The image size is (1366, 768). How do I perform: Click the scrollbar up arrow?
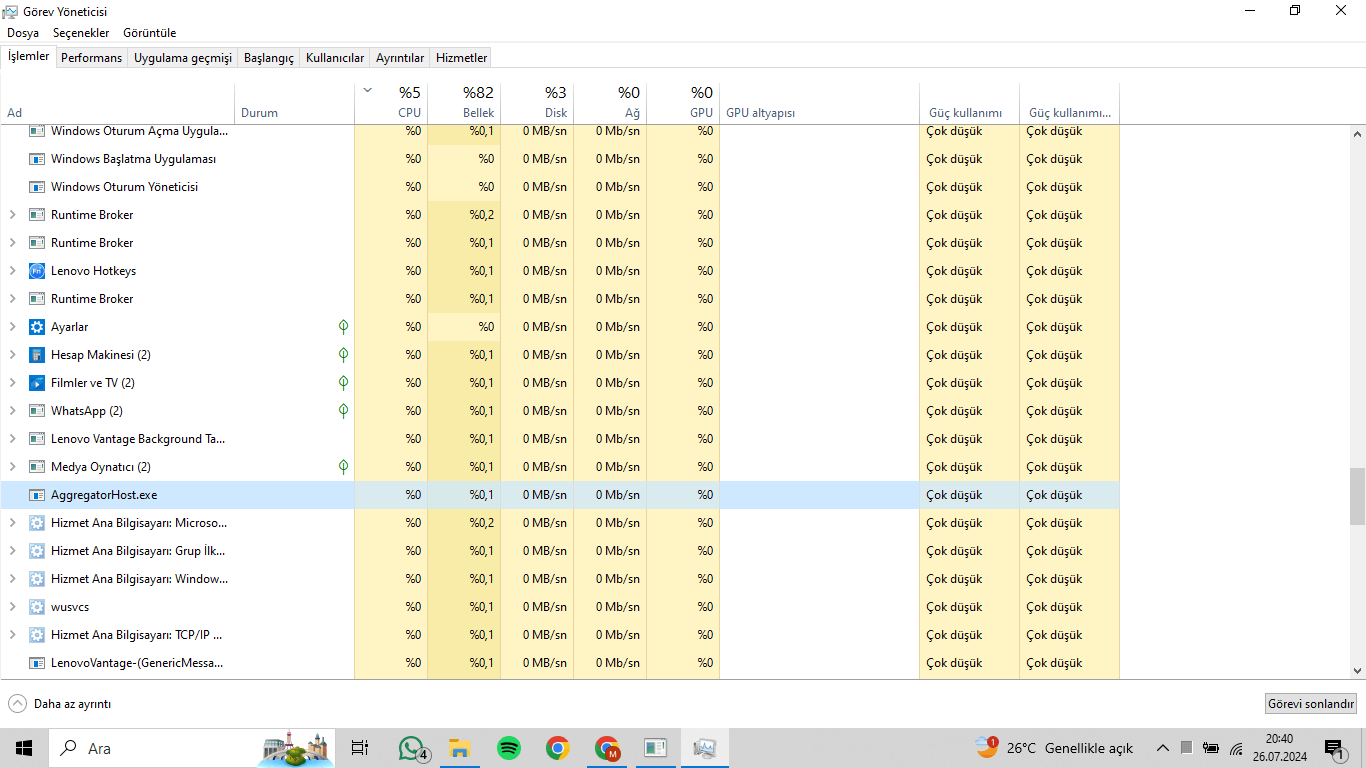(x=1357, y=133)
